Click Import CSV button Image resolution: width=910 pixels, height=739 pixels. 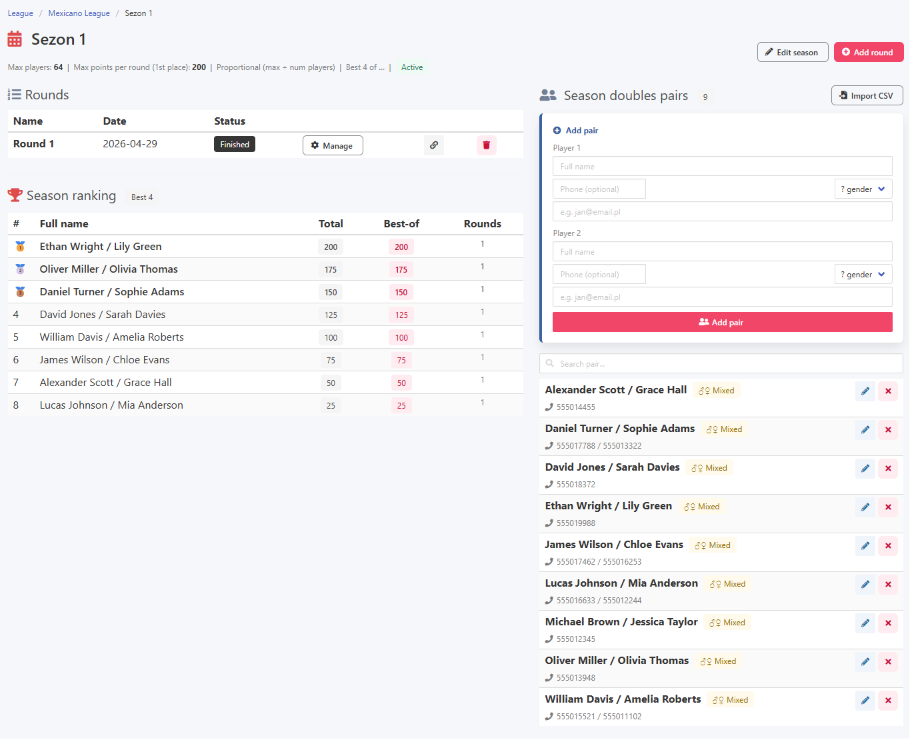tap(866, 96)
